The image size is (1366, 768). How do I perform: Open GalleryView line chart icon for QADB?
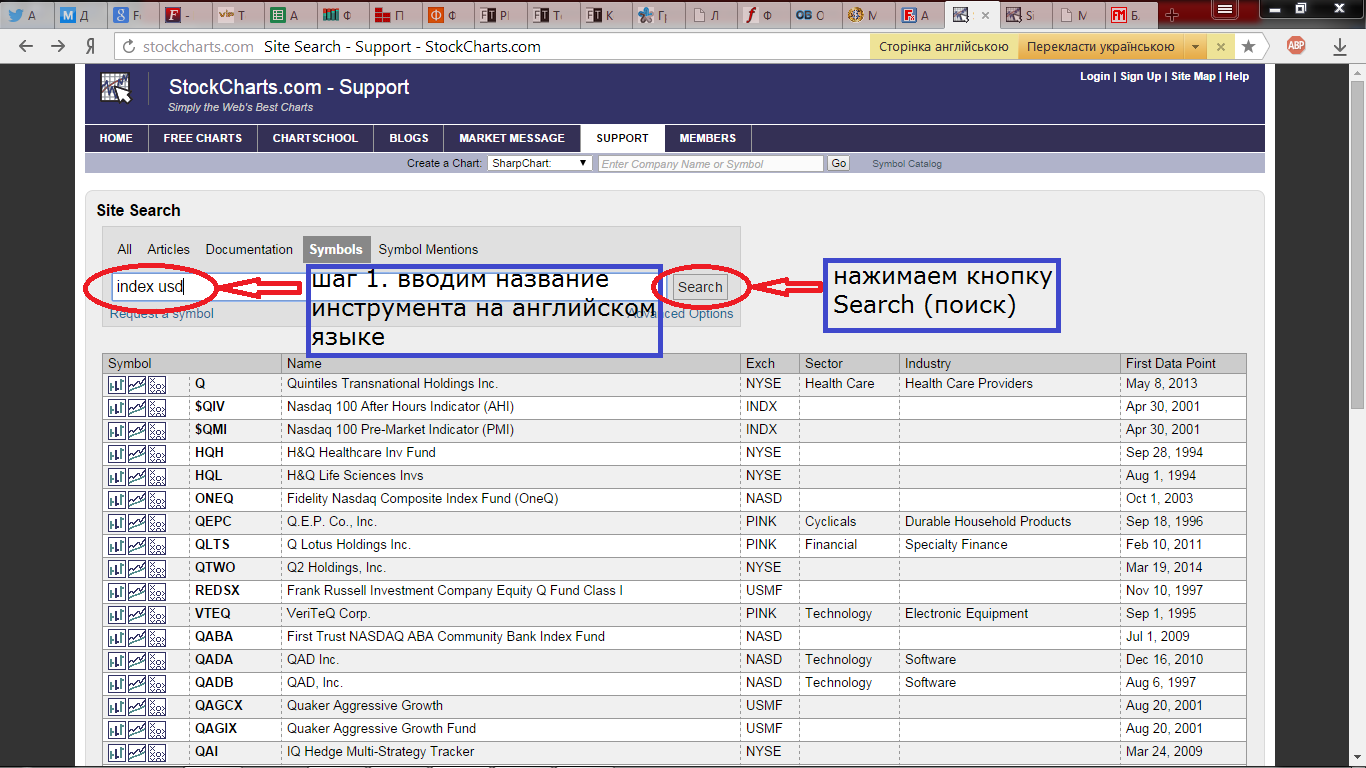click(x=136, y=683)
